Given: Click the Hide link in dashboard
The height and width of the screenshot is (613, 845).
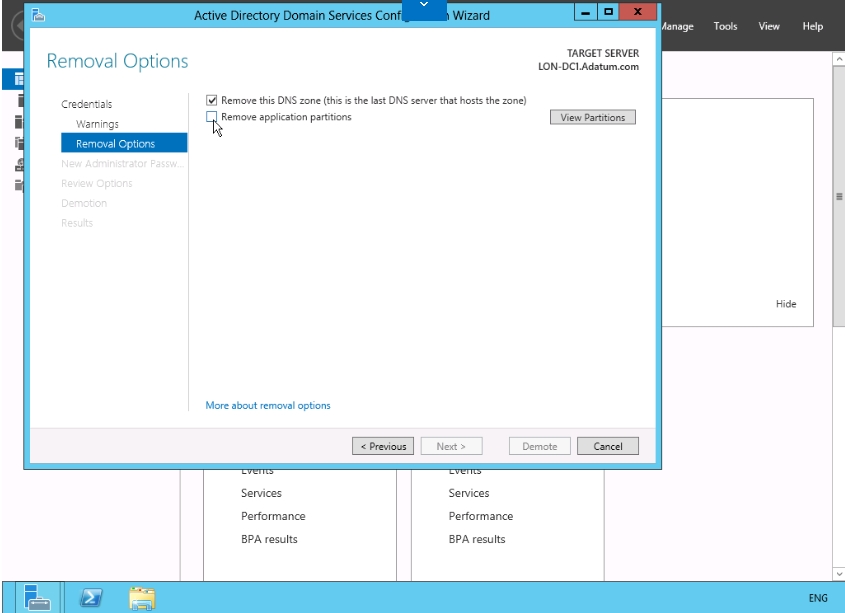Looking at the screenshot, I should tap(786, 304).
